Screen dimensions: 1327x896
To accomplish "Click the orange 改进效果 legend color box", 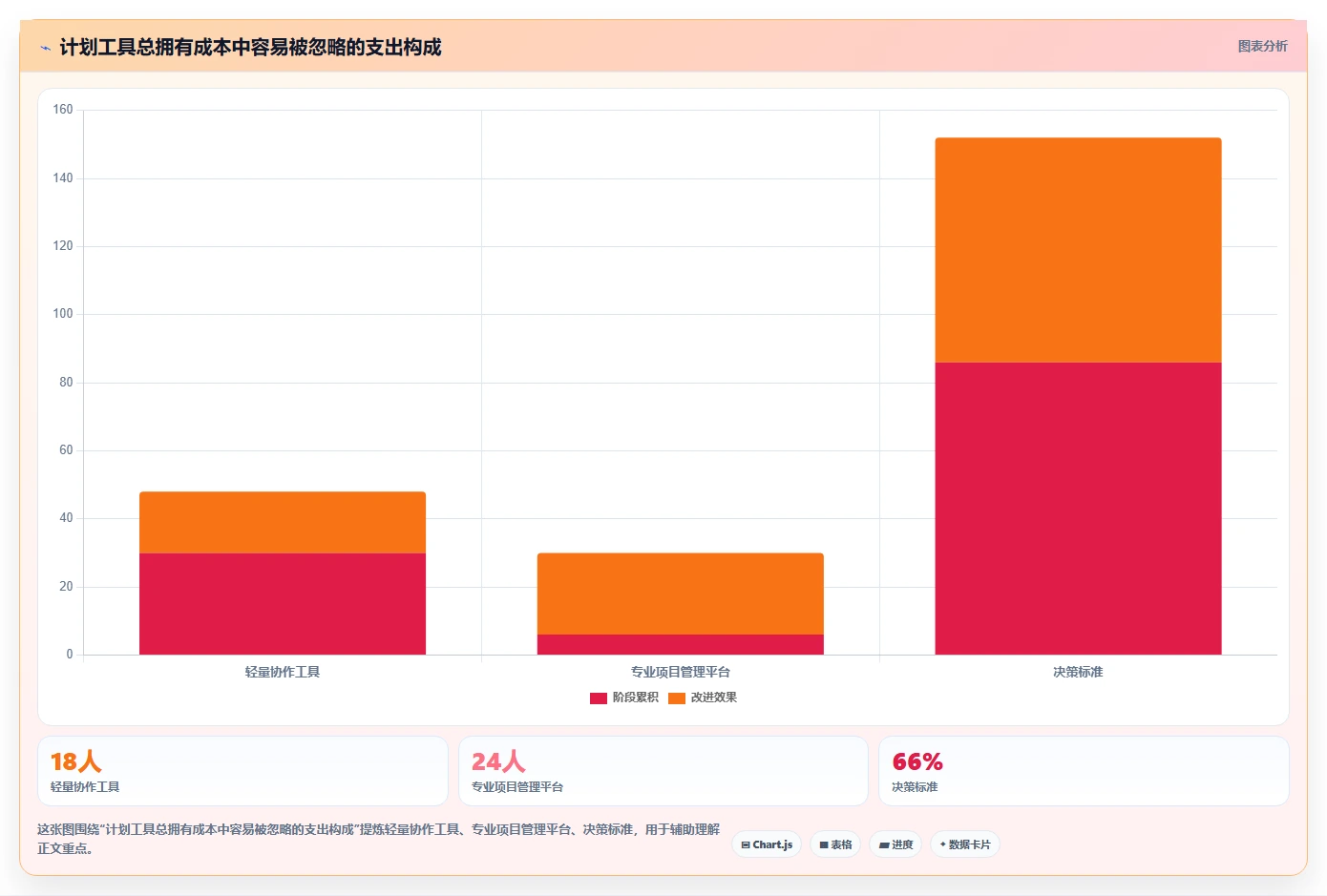I will pyautogui.click(x=677, y=698).
